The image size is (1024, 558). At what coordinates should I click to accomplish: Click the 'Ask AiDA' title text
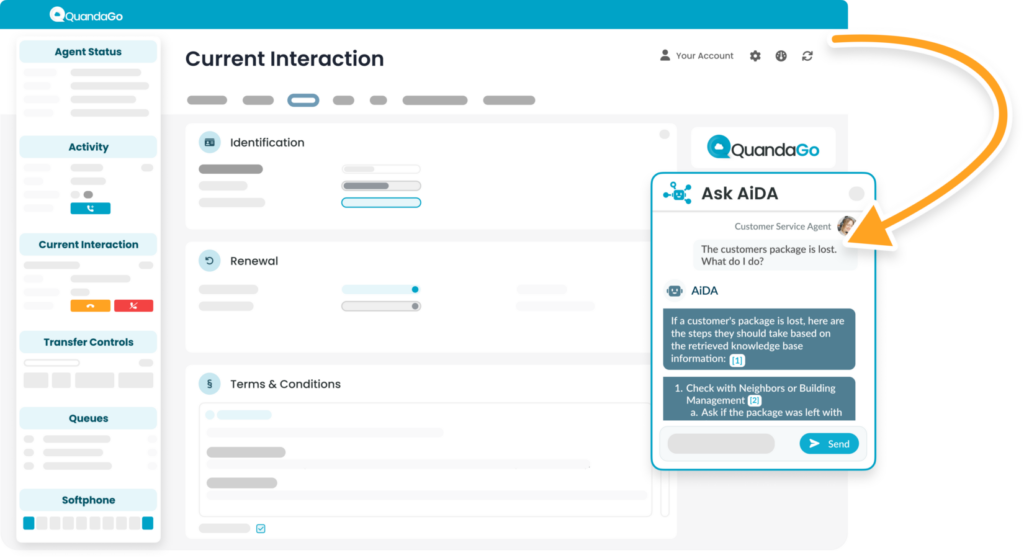[x=739, y=193]
